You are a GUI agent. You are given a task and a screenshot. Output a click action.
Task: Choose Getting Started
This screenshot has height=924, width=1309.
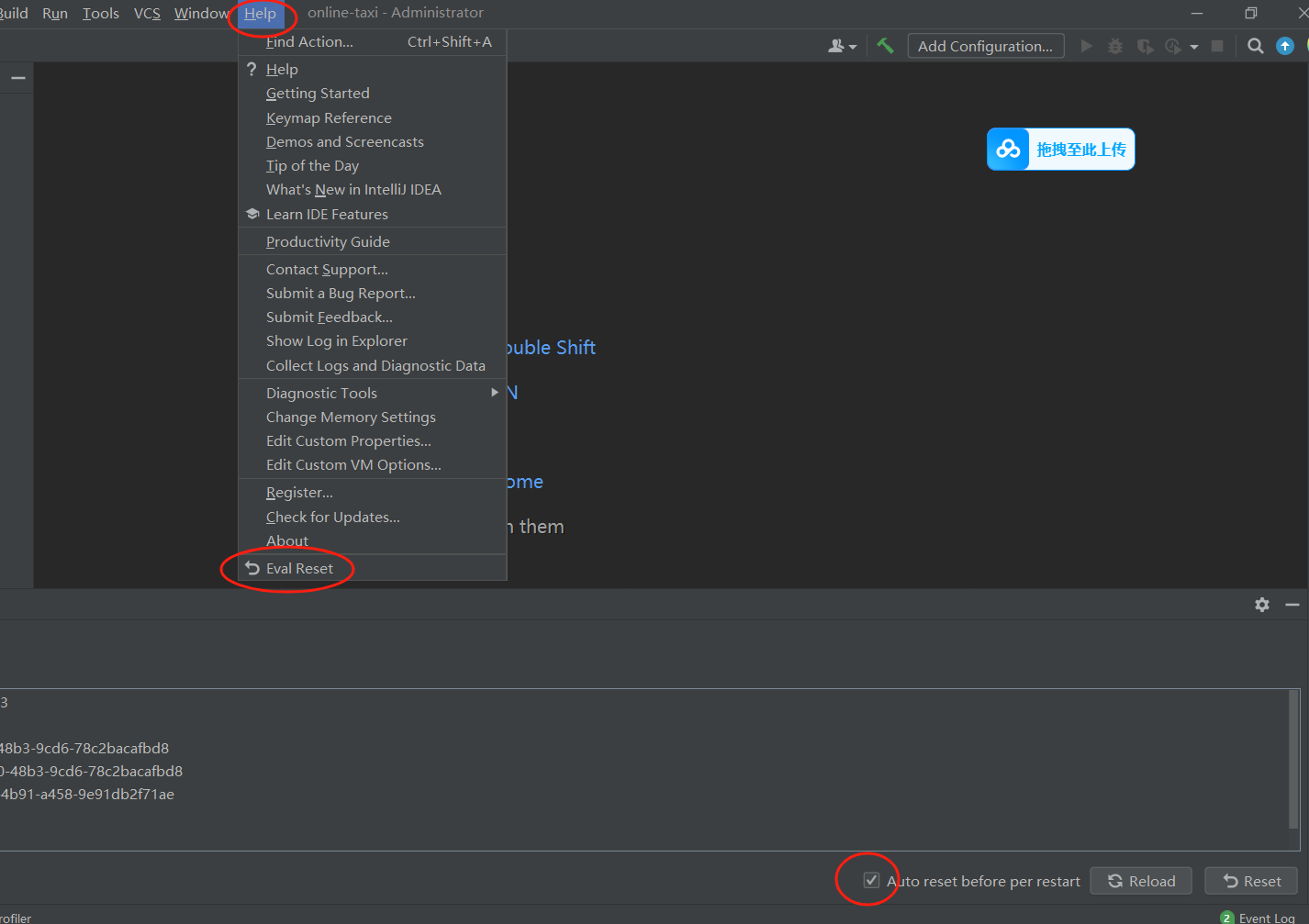pyautogui.click(x=373, y=93)
